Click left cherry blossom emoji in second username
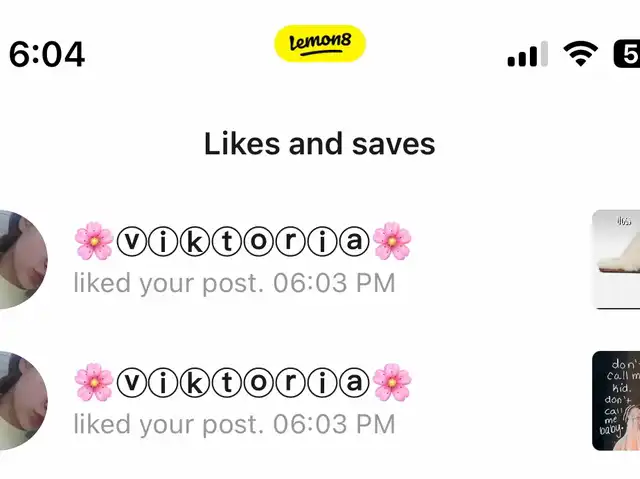 [x=94, y=382]
